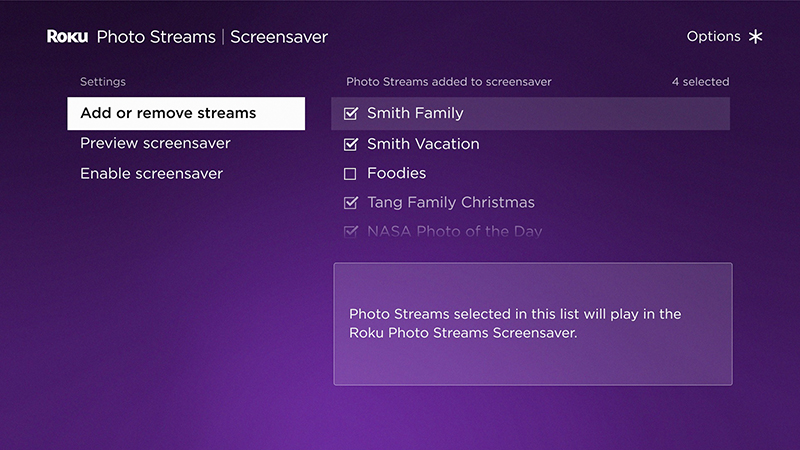This screenshot has height=450, width=800.
Task: Check the Foodies checkbox
Action: tap(350, 174)
